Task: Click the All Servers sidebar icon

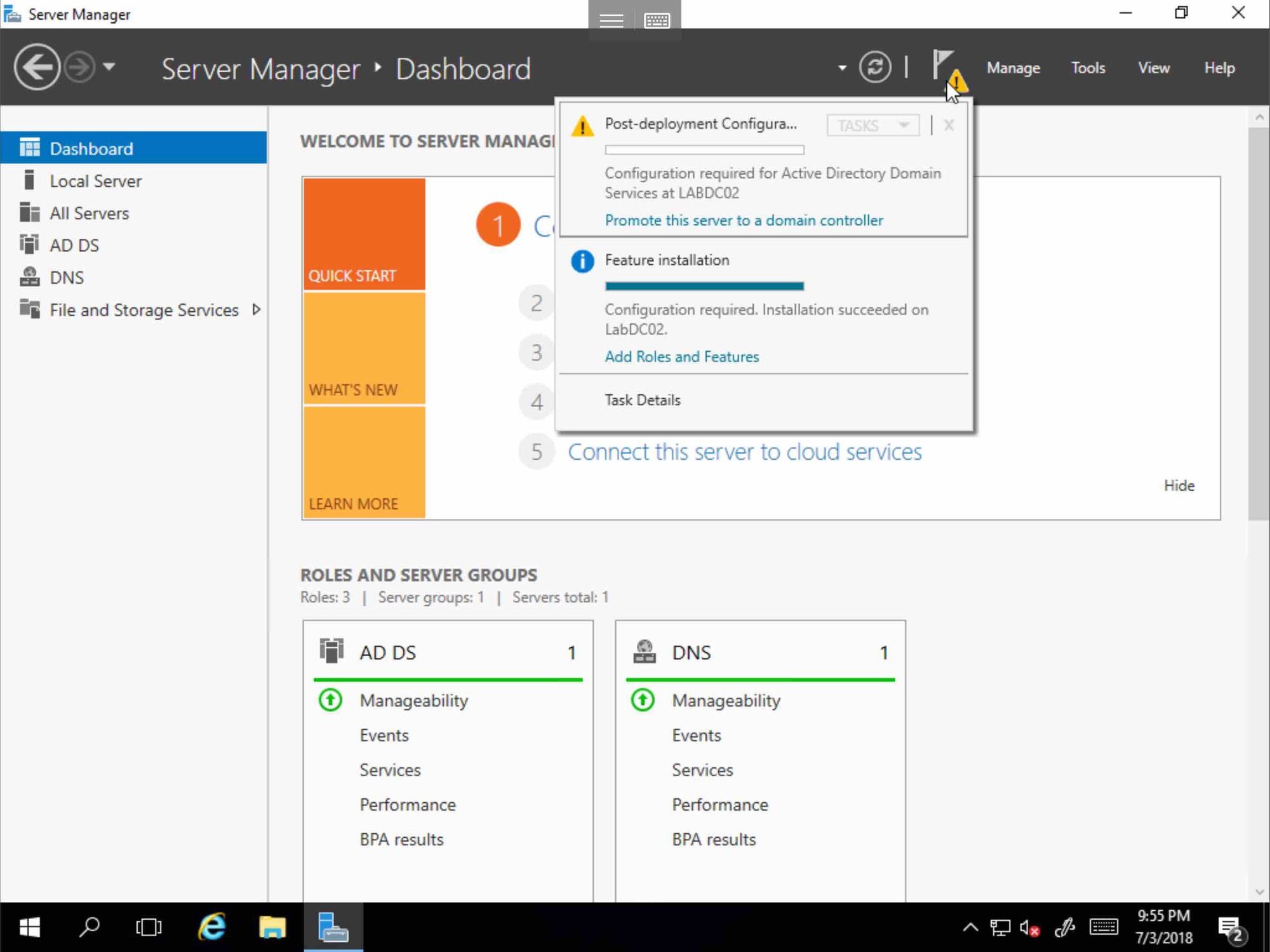Action: coord(29,212)
